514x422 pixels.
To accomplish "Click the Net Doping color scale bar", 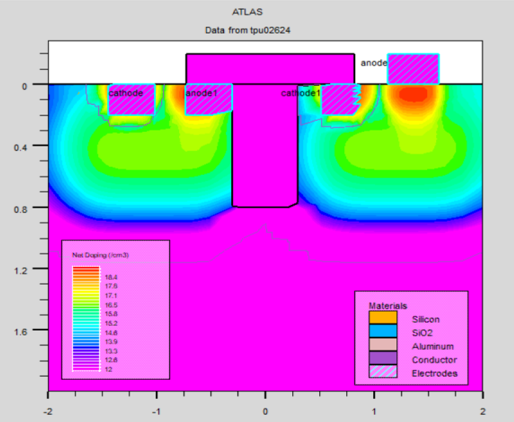I will click(x=86, y=318).
